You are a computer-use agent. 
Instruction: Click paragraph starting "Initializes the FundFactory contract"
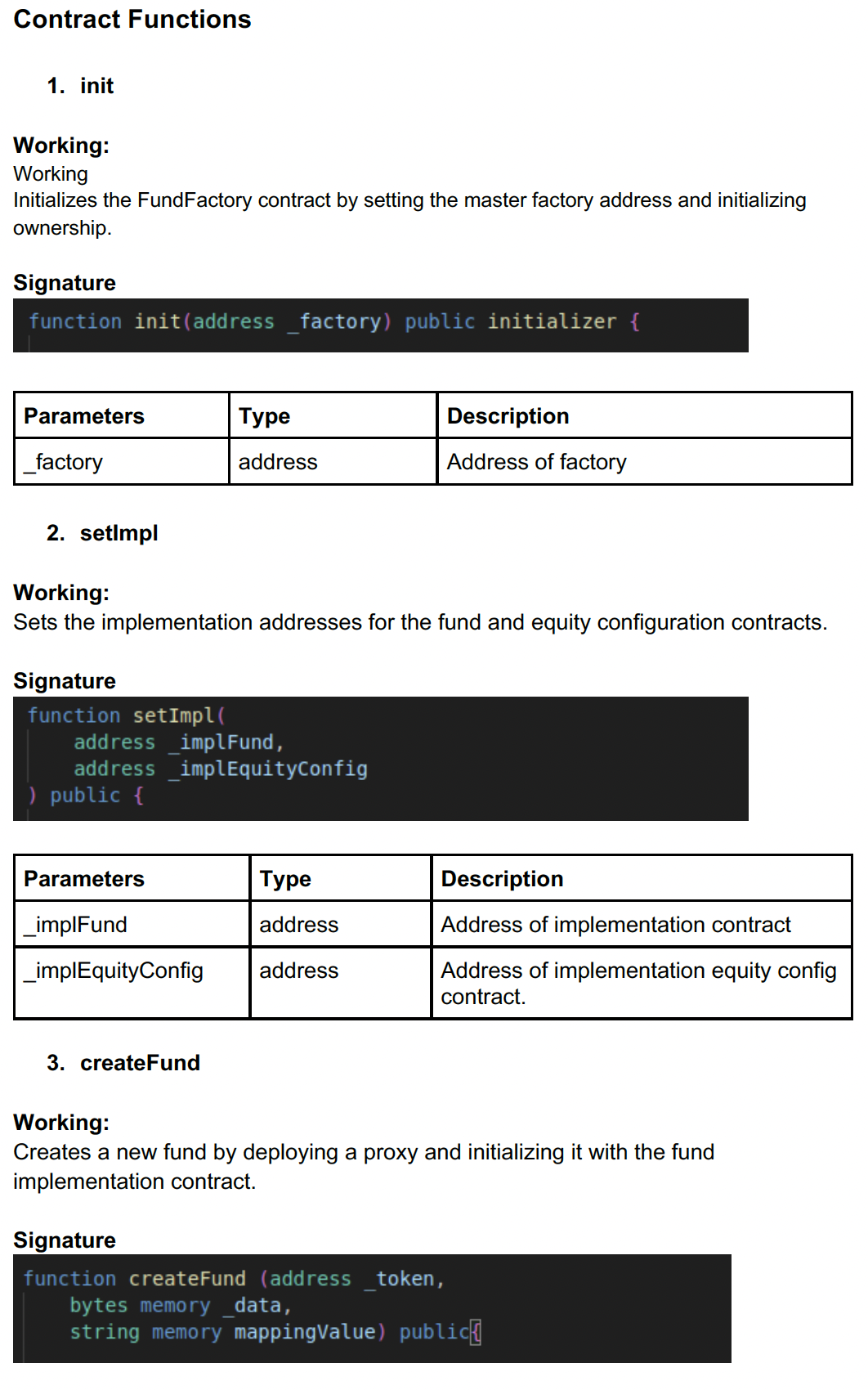click(409, 213)
